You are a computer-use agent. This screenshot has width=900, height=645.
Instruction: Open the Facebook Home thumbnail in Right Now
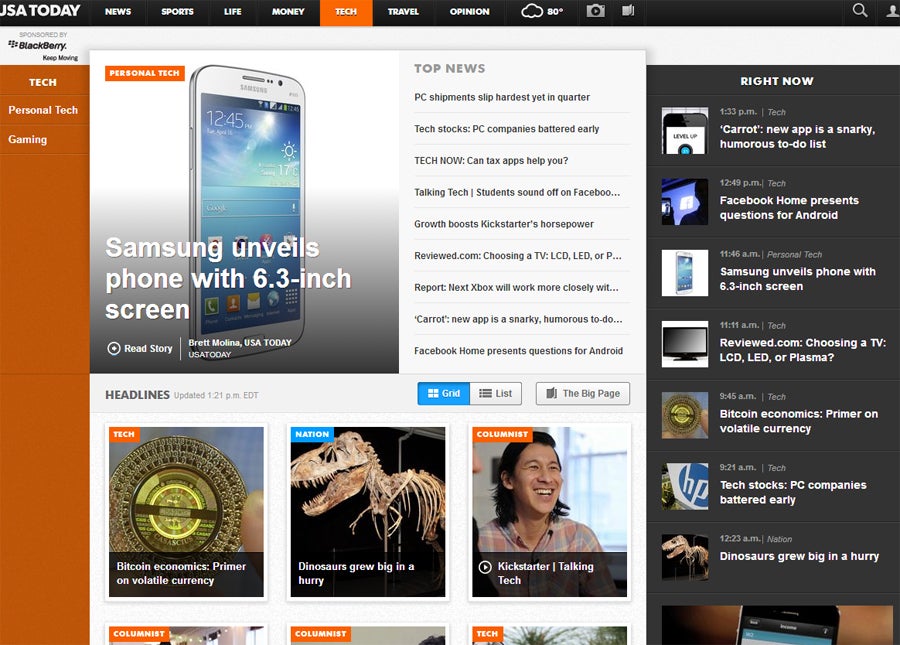pos(684,202)
